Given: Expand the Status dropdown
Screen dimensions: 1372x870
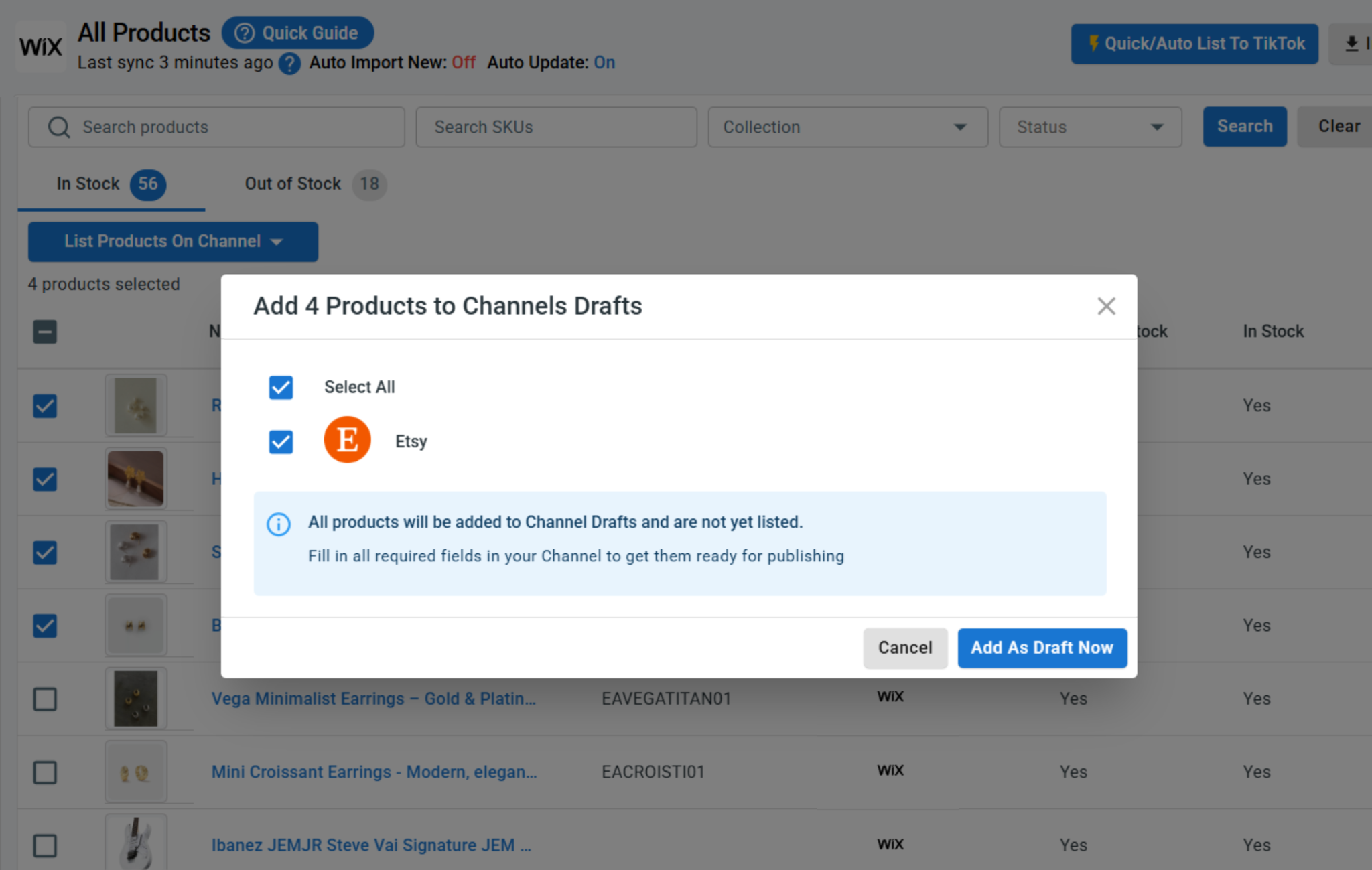Looking at the screenshot, I should click(x=1090, y=127).
